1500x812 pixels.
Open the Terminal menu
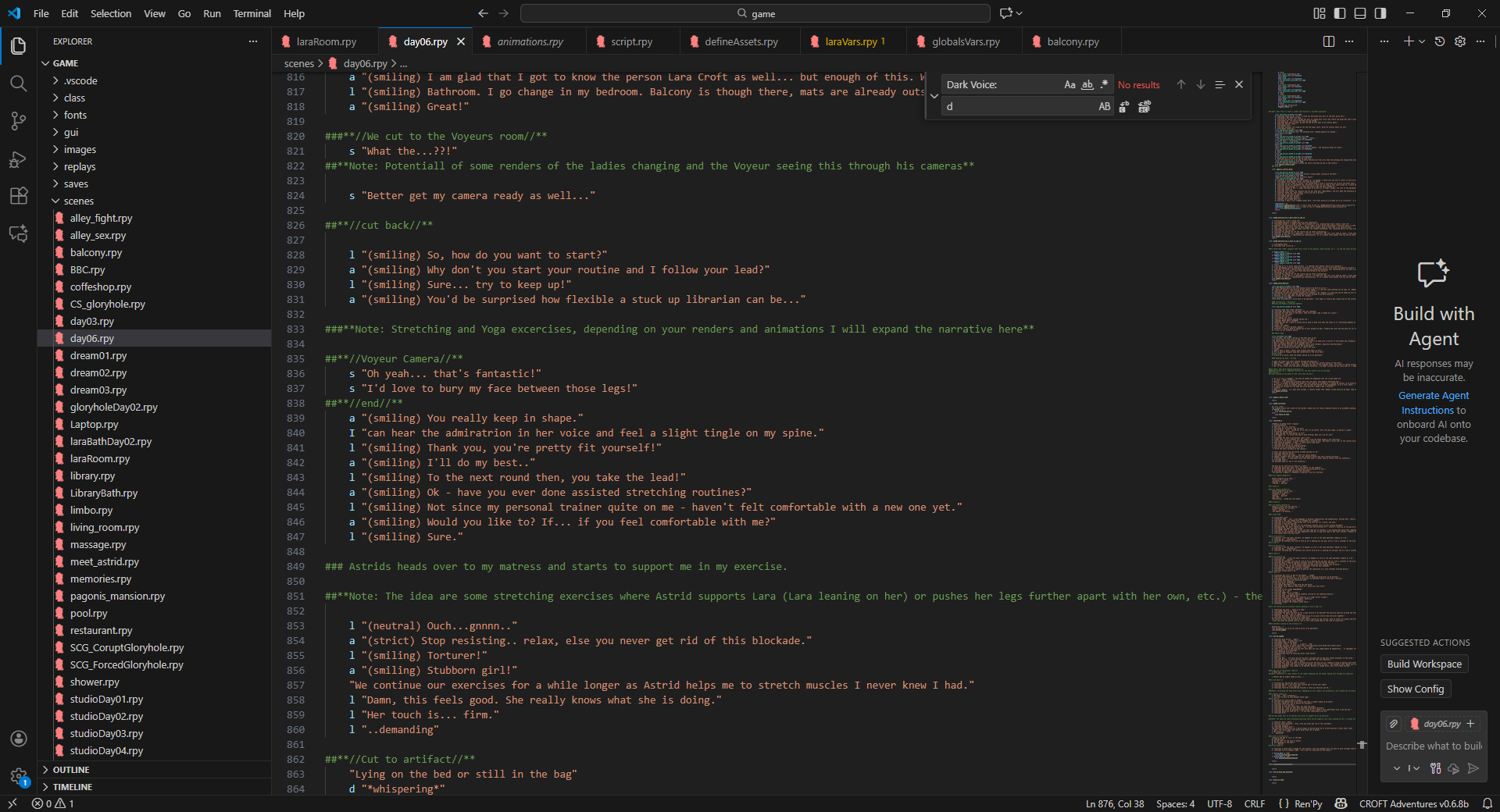tap(252, 13)
